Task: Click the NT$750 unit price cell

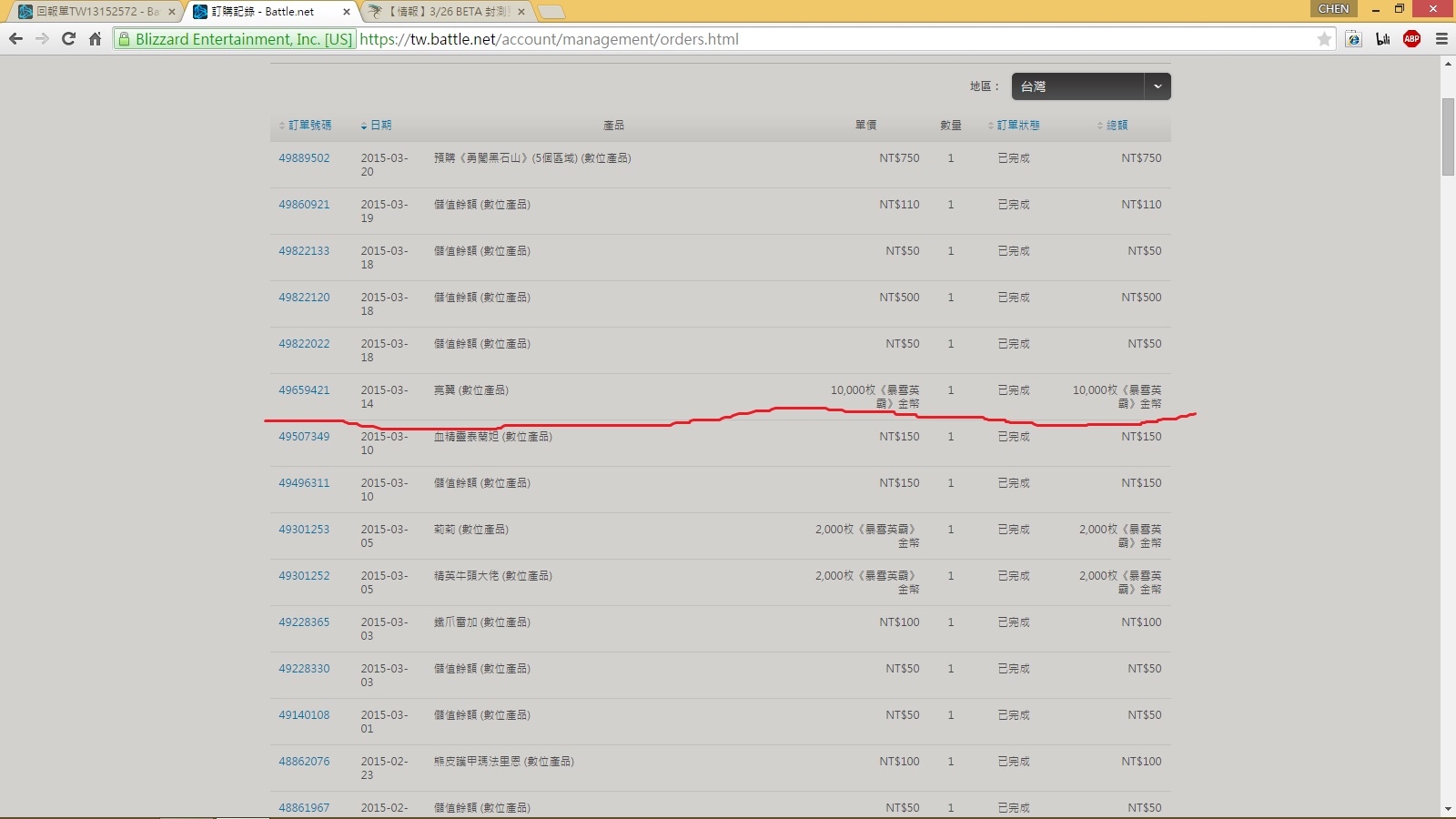Action: pos(899,158)
